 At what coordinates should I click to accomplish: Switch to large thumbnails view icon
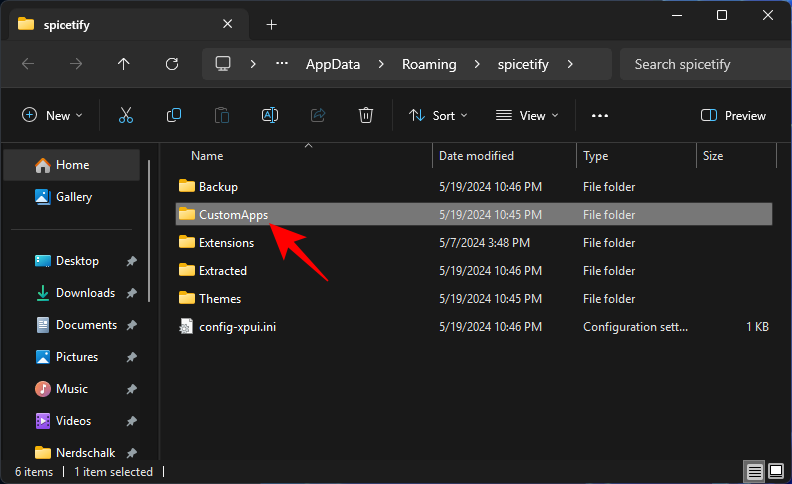[776, 471]
